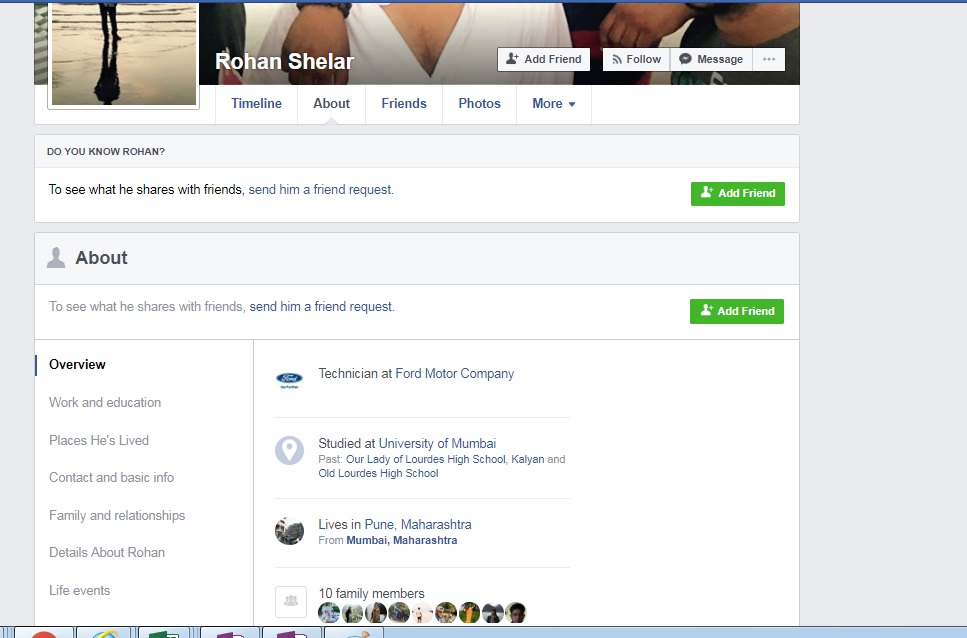Open Excel from the taskbar
Image resolution: width=967 pixels, height=638 pixels.
coord(165,634)
